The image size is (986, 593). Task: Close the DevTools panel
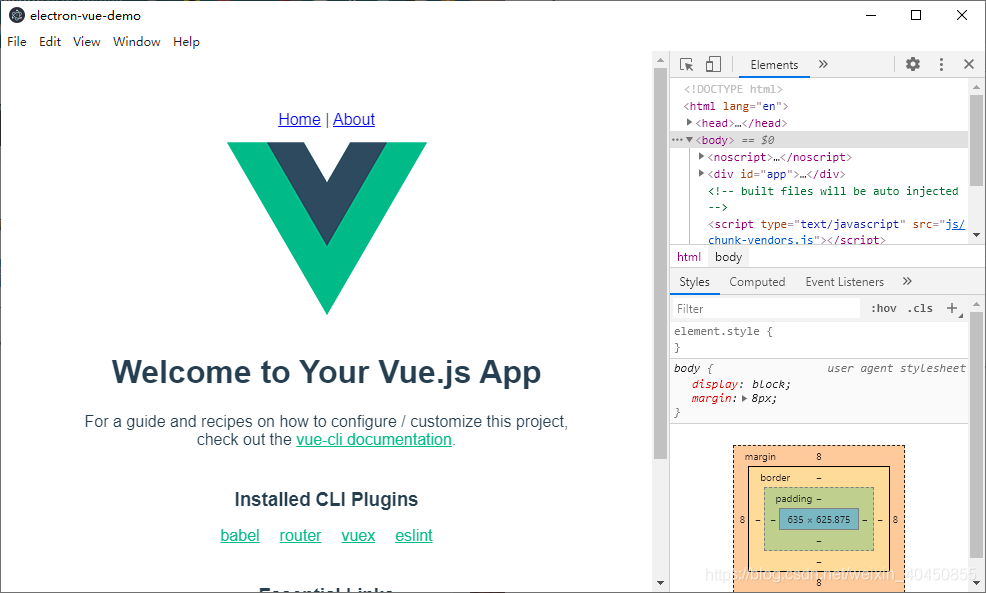coord(969,64)
